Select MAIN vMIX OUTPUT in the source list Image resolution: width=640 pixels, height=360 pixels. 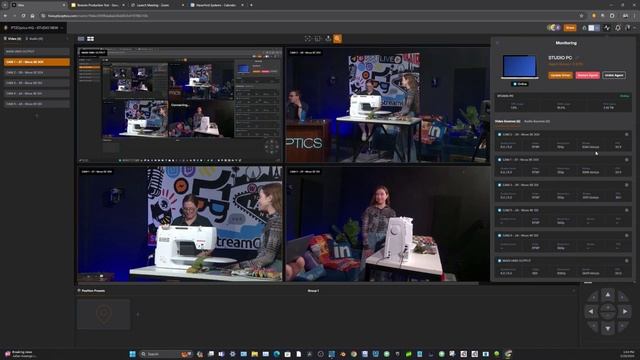point(37,52)
